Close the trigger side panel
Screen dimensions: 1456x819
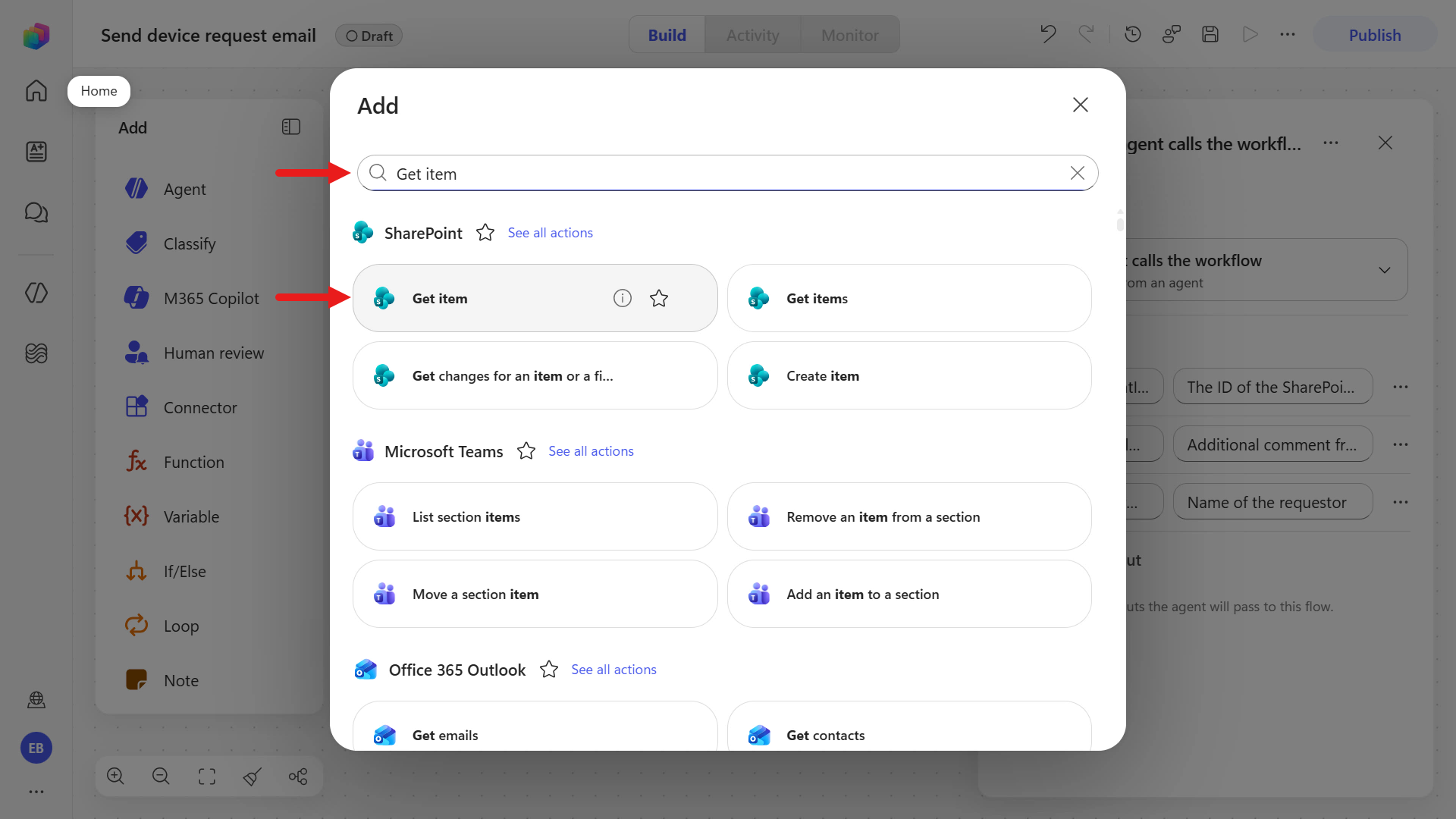(1385, 143)
